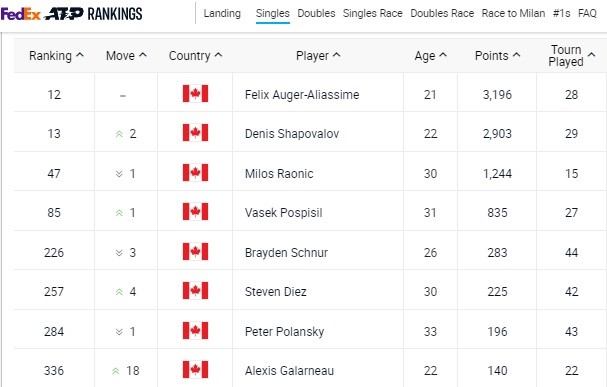Open Peter Polansky player profile
This screenshot has width=607, height=387.
[x=284, y=332]
